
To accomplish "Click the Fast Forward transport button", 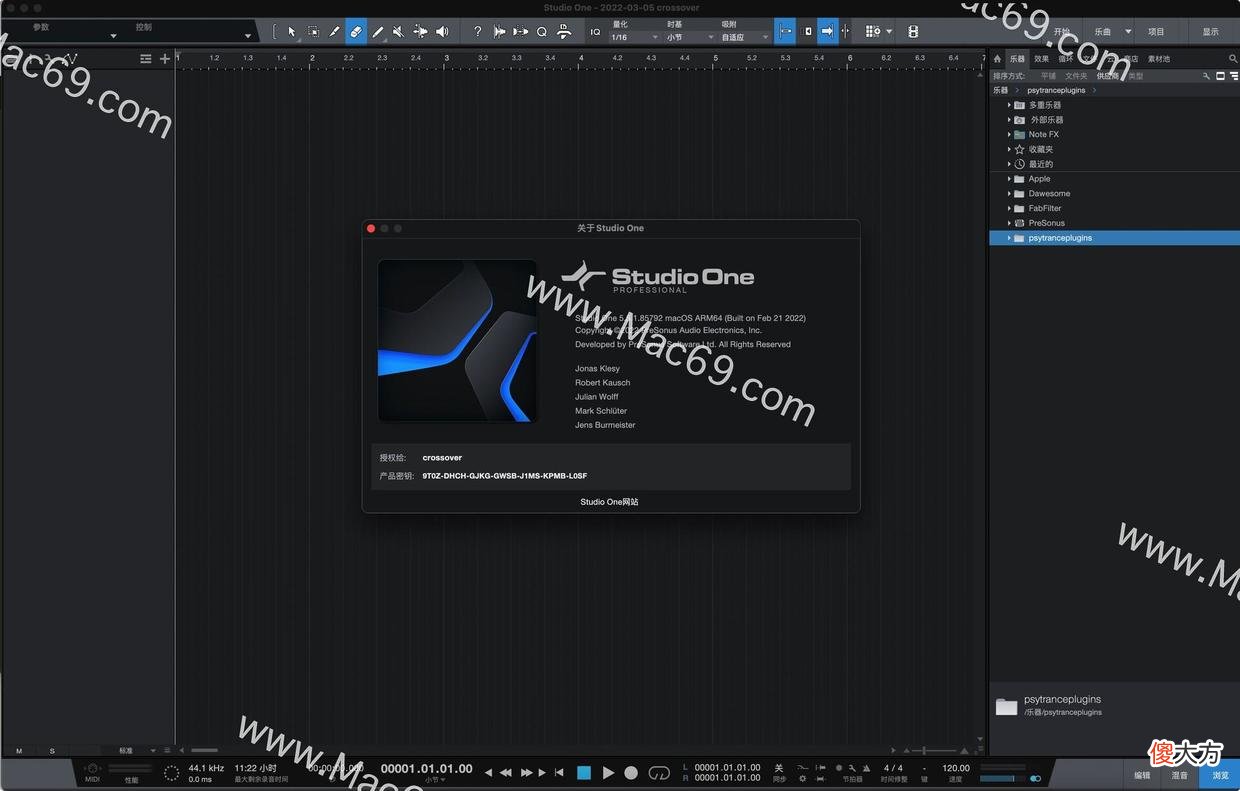I will (526, 772).
